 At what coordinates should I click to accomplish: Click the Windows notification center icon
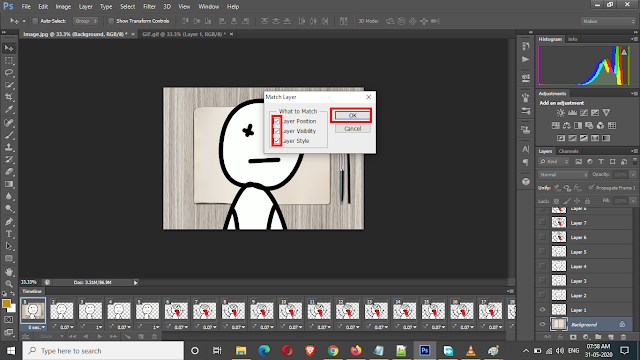[x=624, y=351]
